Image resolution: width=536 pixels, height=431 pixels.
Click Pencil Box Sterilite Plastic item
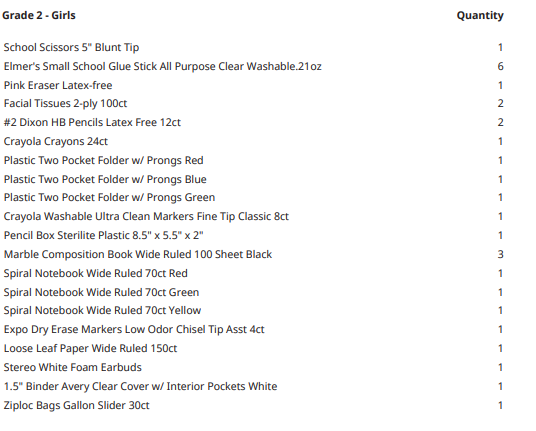pos(104,235)
